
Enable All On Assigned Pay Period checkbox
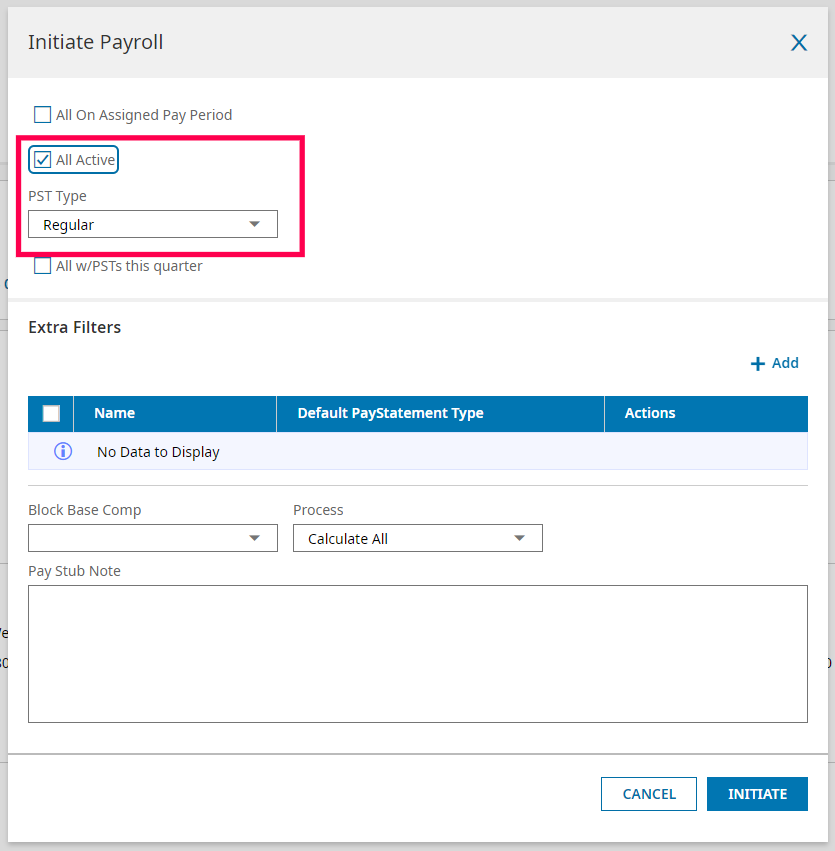[x=43, y=115]
